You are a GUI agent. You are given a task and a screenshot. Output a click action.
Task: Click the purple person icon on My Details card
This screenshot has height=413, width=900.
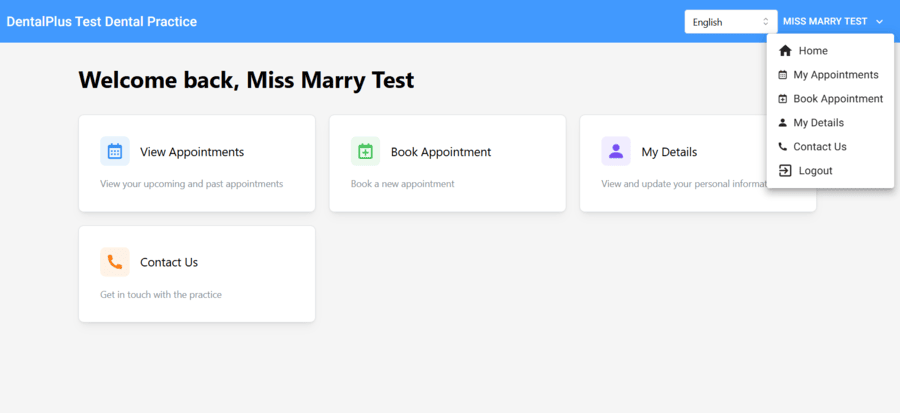coord(616,151)
